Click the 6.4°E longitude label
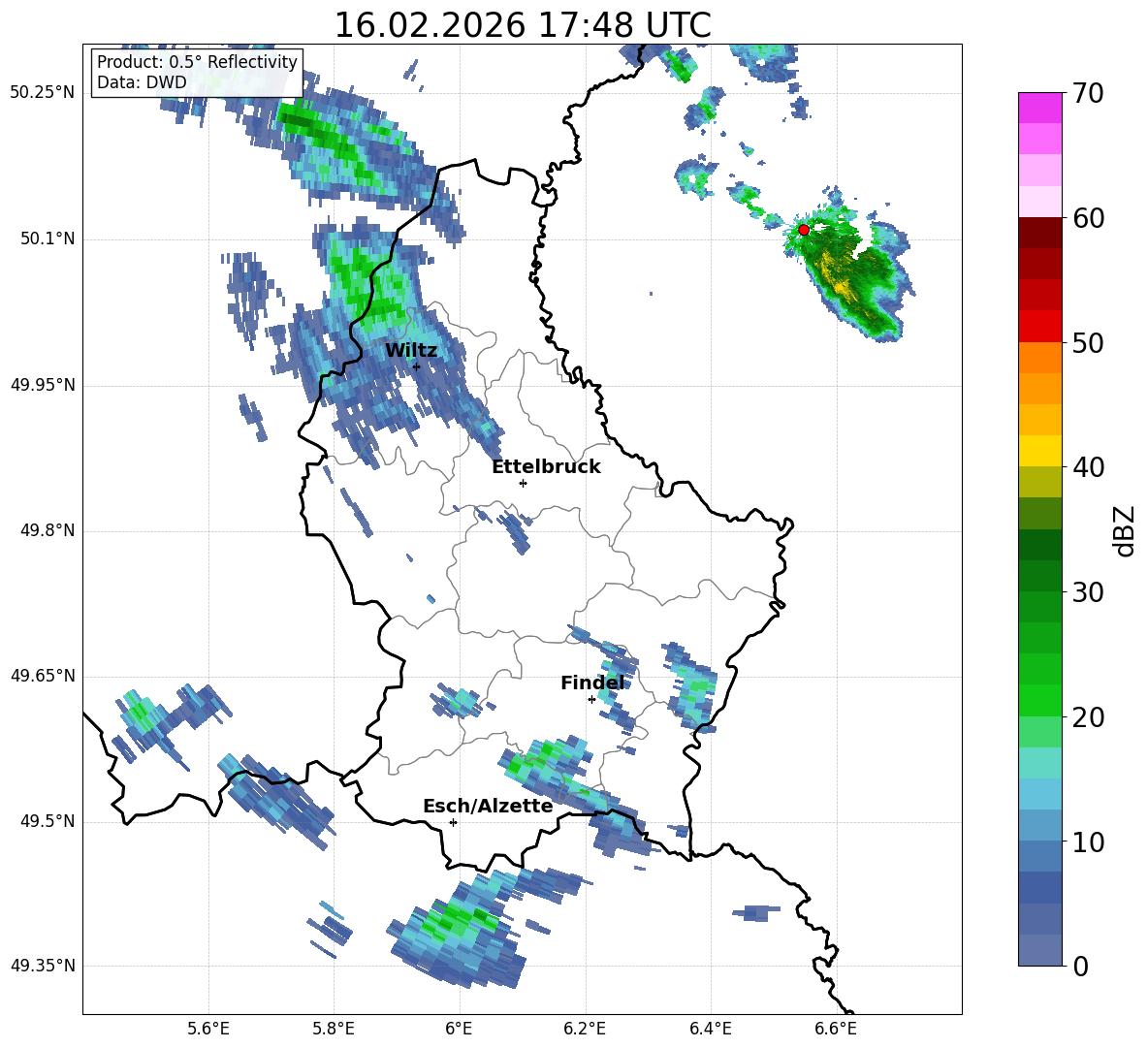 tap(710, 1029)
